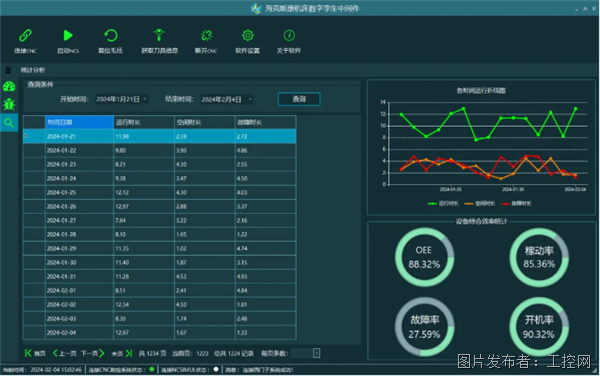
Task: Go to next page with 下一页
Action: pyautogui.click(x=93, y=353)
